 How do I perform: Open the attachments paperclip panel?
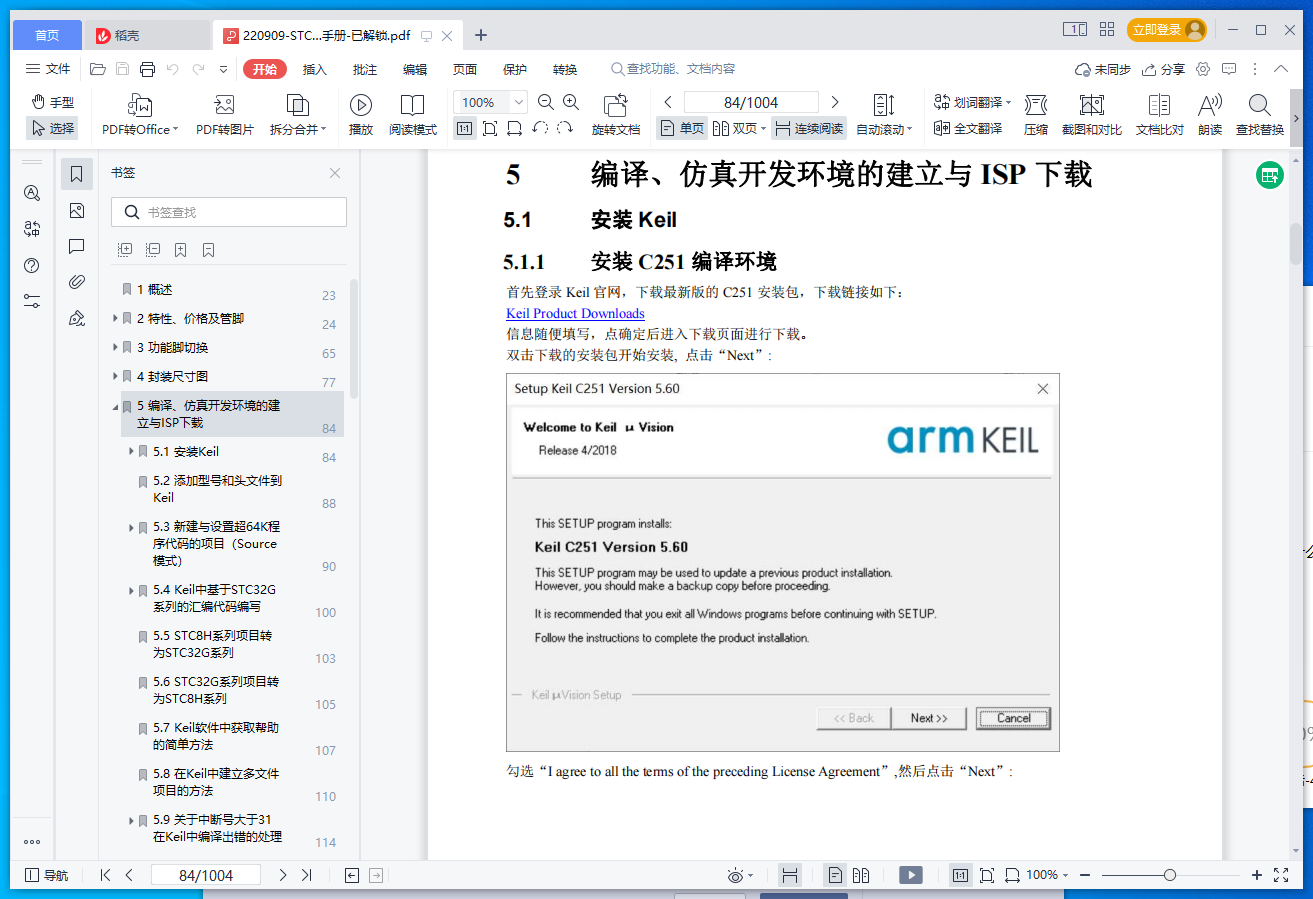(x=77, y=282)
